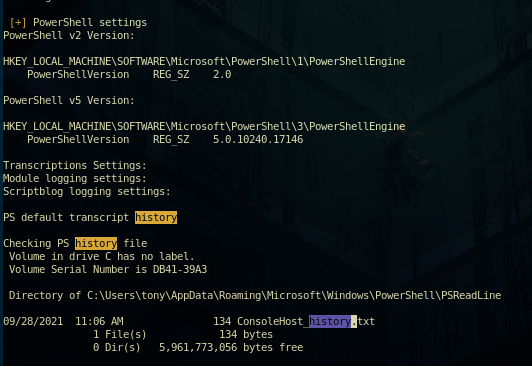Click the version value 2.0
This screenshot has height=366, width=532.
222,74
